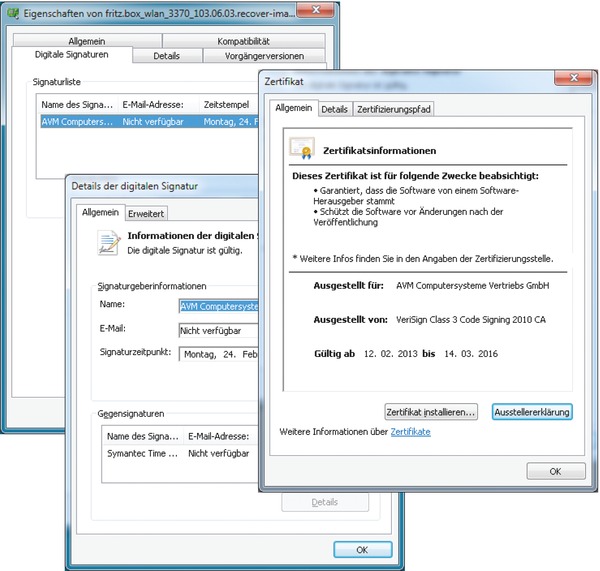
Task: Open Kompatibilität tab in properties window
Action: click(x=243, y=41)
